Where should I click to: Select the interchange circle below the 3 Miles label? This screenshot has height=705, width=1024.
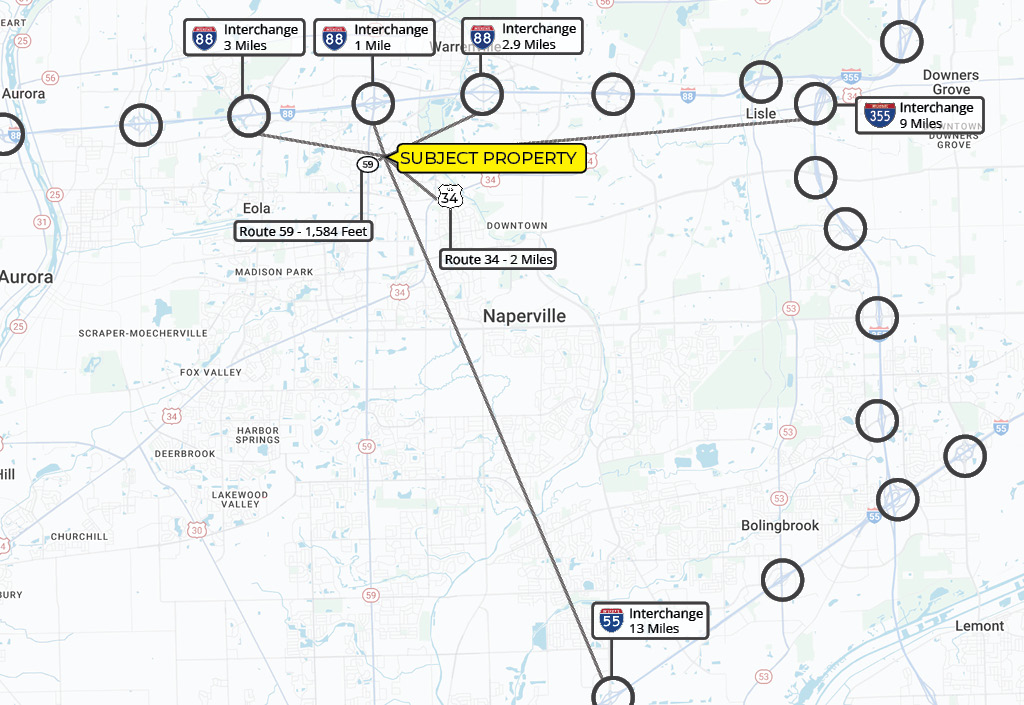(x=249, y=115)
